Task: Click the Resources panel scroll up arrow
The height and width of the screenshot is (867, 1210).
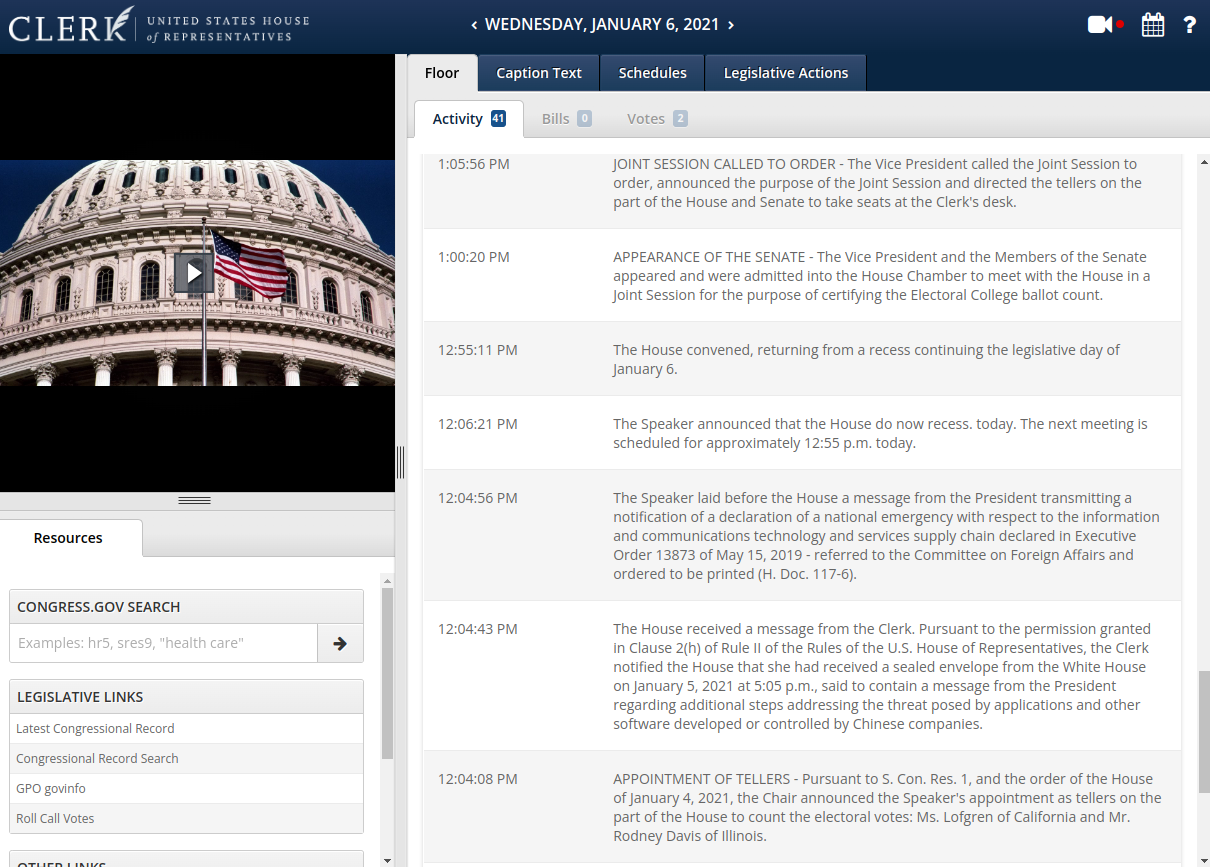Action: (388, 580)
